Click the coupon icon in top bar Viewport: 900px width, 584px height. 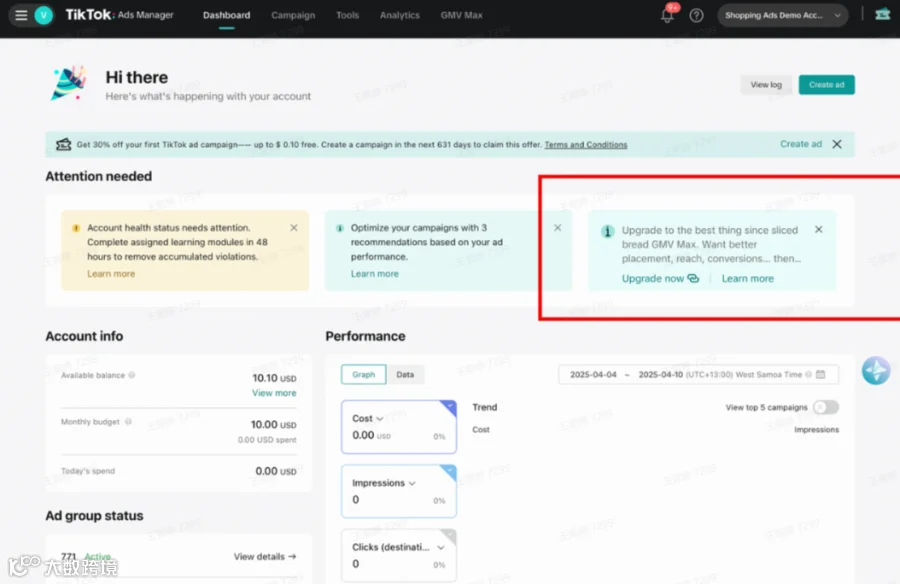tap(883, 14)
